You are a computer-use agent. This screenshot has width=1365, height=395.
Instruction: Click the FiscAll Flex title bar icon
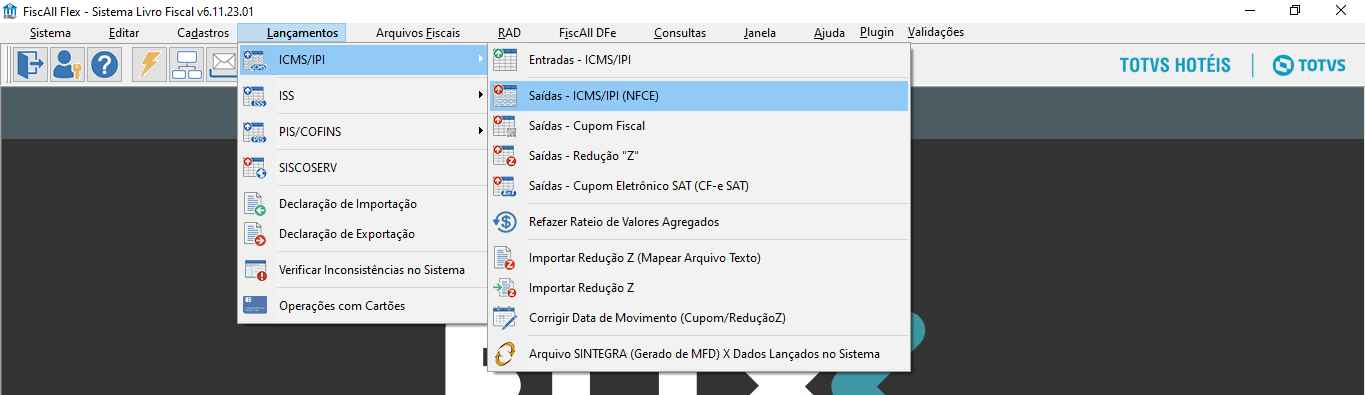click(11, 10)
